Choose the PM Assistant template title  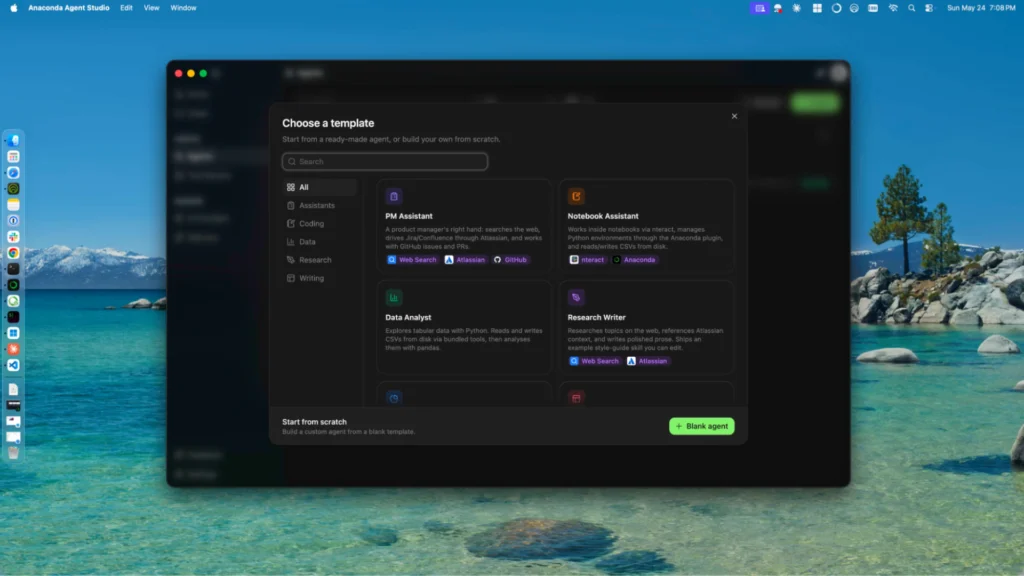click(409, 216)
